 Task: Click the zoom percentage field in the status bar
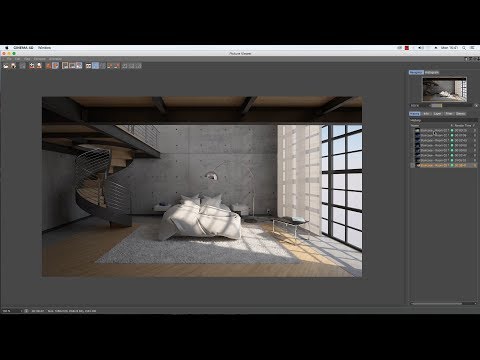point(11,311)
